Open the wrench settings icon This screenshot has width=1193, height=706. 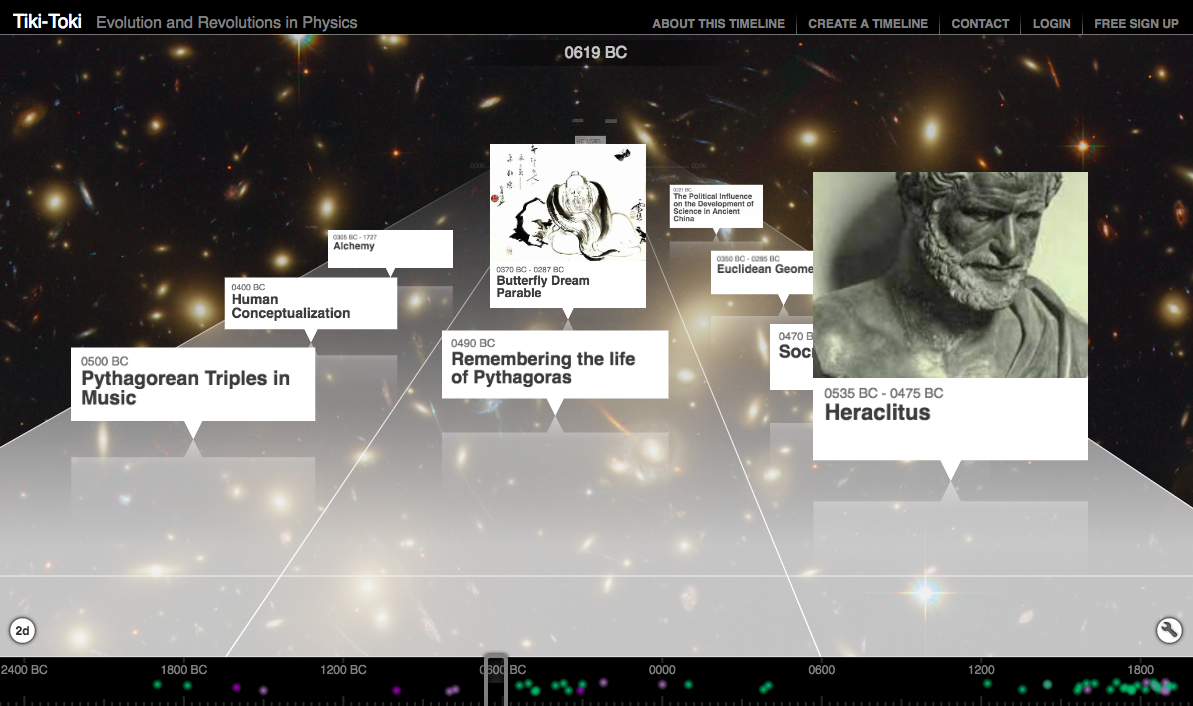click(x=1169, y=630)
